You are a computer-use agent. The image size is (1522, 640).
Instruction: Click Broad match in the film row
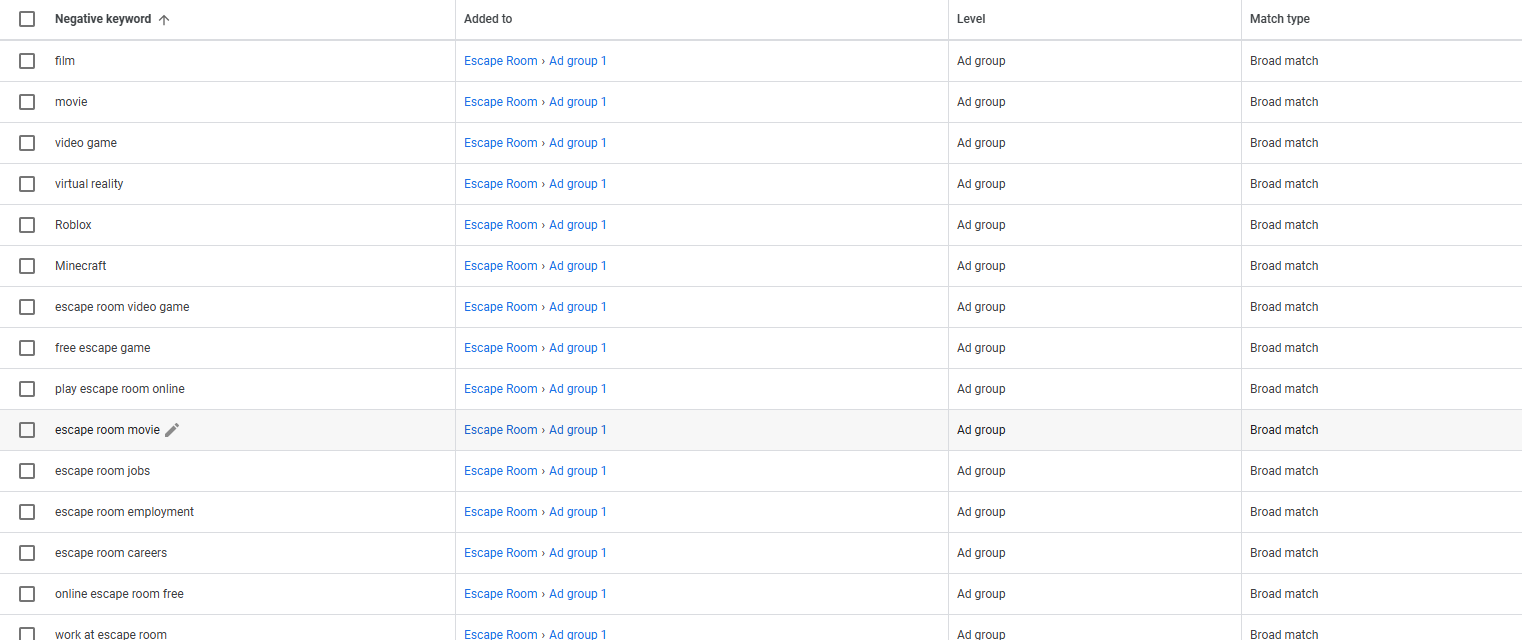click(1284, 61)
